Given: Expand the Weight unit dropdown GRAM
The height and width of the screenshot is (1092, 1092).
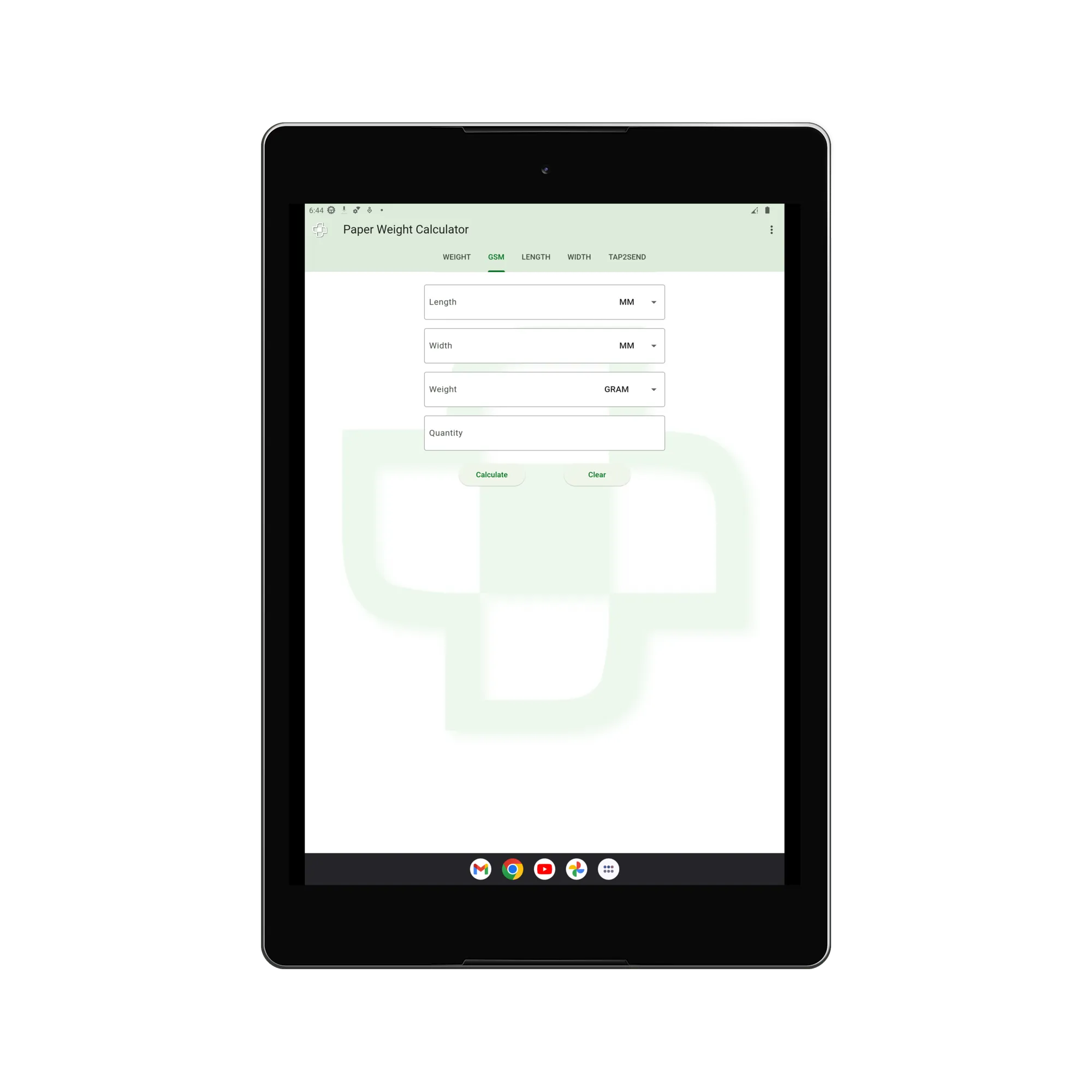Looking at the screenshot, I should (x=653, y=389).
